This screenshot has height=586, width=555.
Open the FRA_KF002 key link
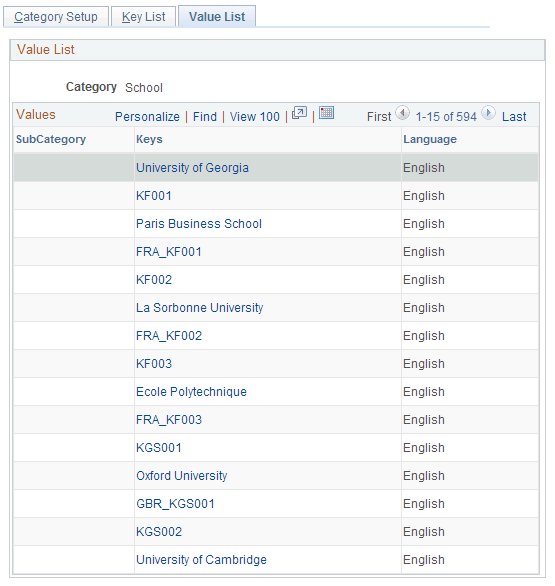point(169,336)
